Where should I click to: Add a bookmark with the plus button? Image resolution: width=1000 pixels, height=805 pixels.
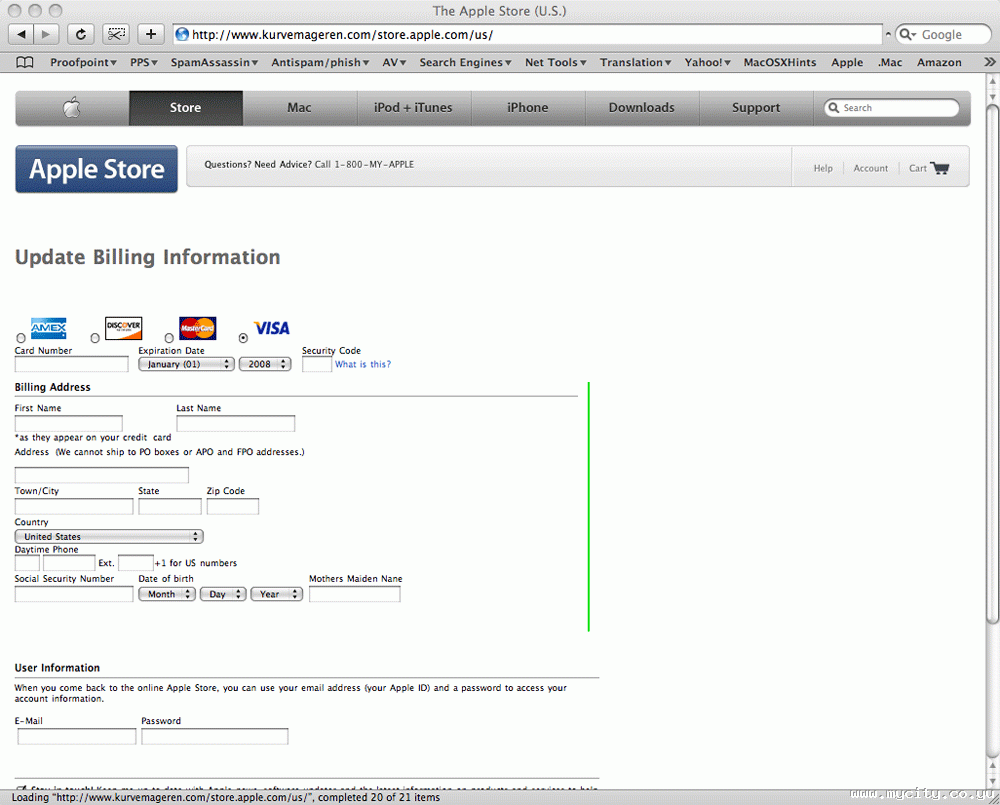pyautogui.click(x=151, y=34)
